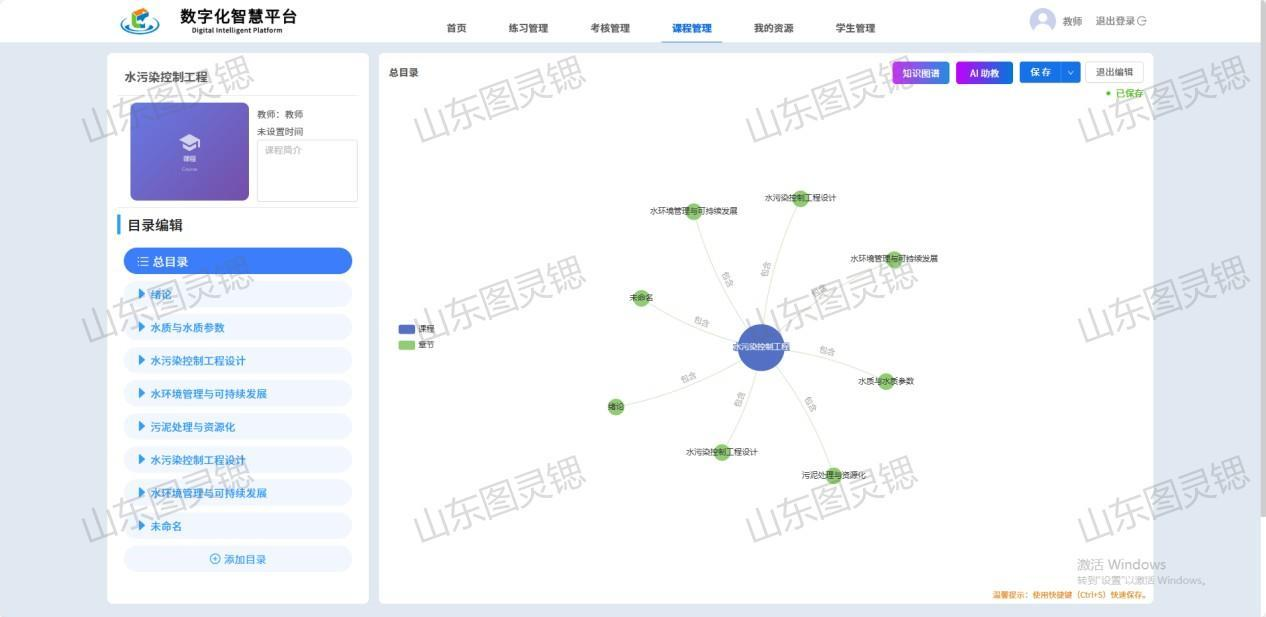Click the 课程简介 text area

307,171
